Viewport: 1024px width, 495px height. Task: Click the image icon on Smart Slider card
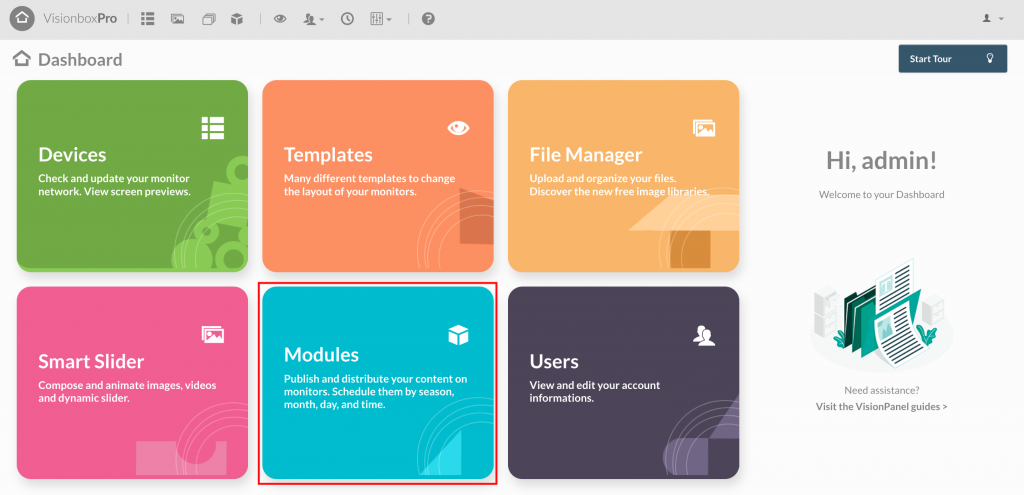click(x=213, y=335)
